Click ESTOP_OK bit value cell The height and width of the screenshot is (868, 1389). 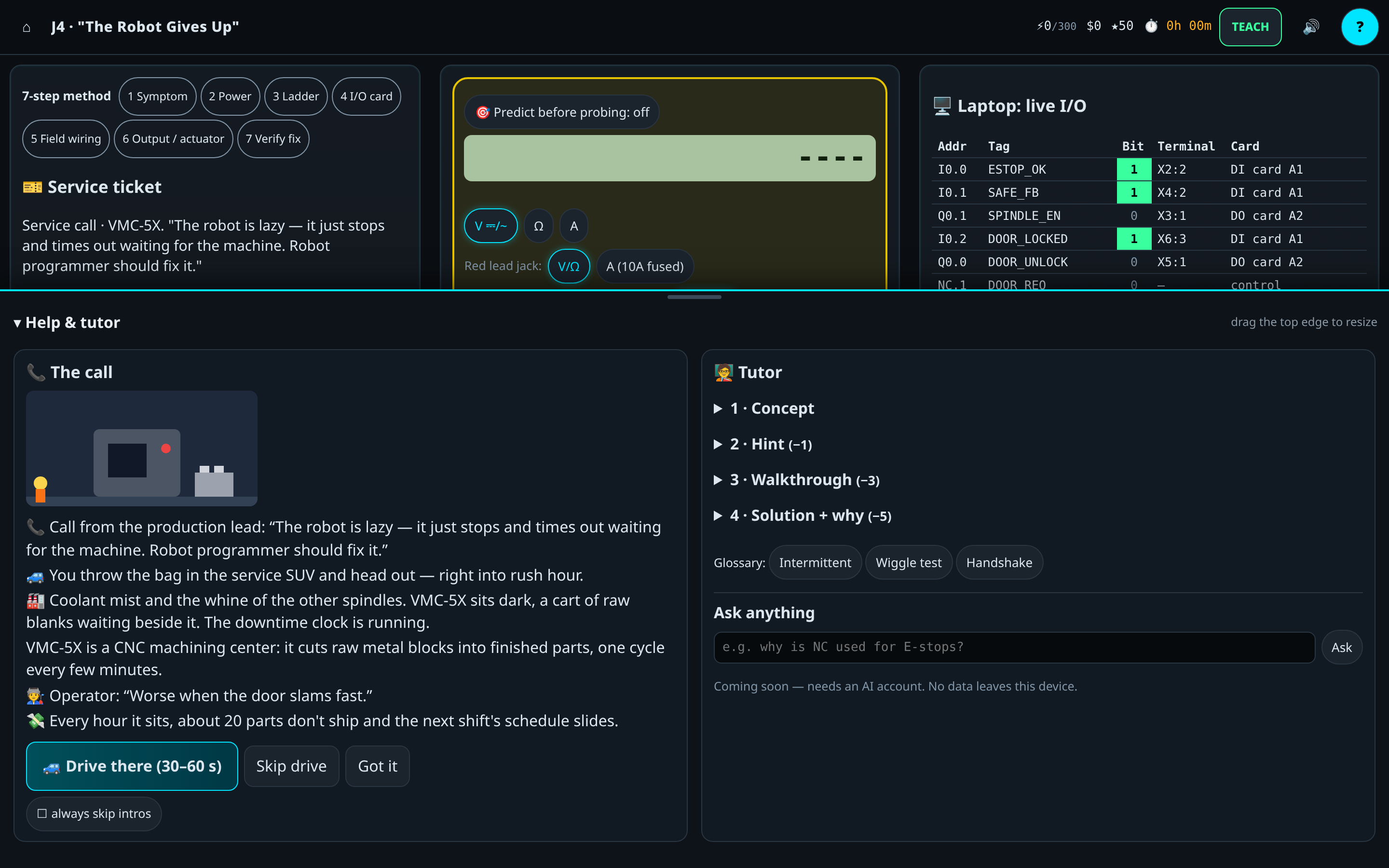1133,169
